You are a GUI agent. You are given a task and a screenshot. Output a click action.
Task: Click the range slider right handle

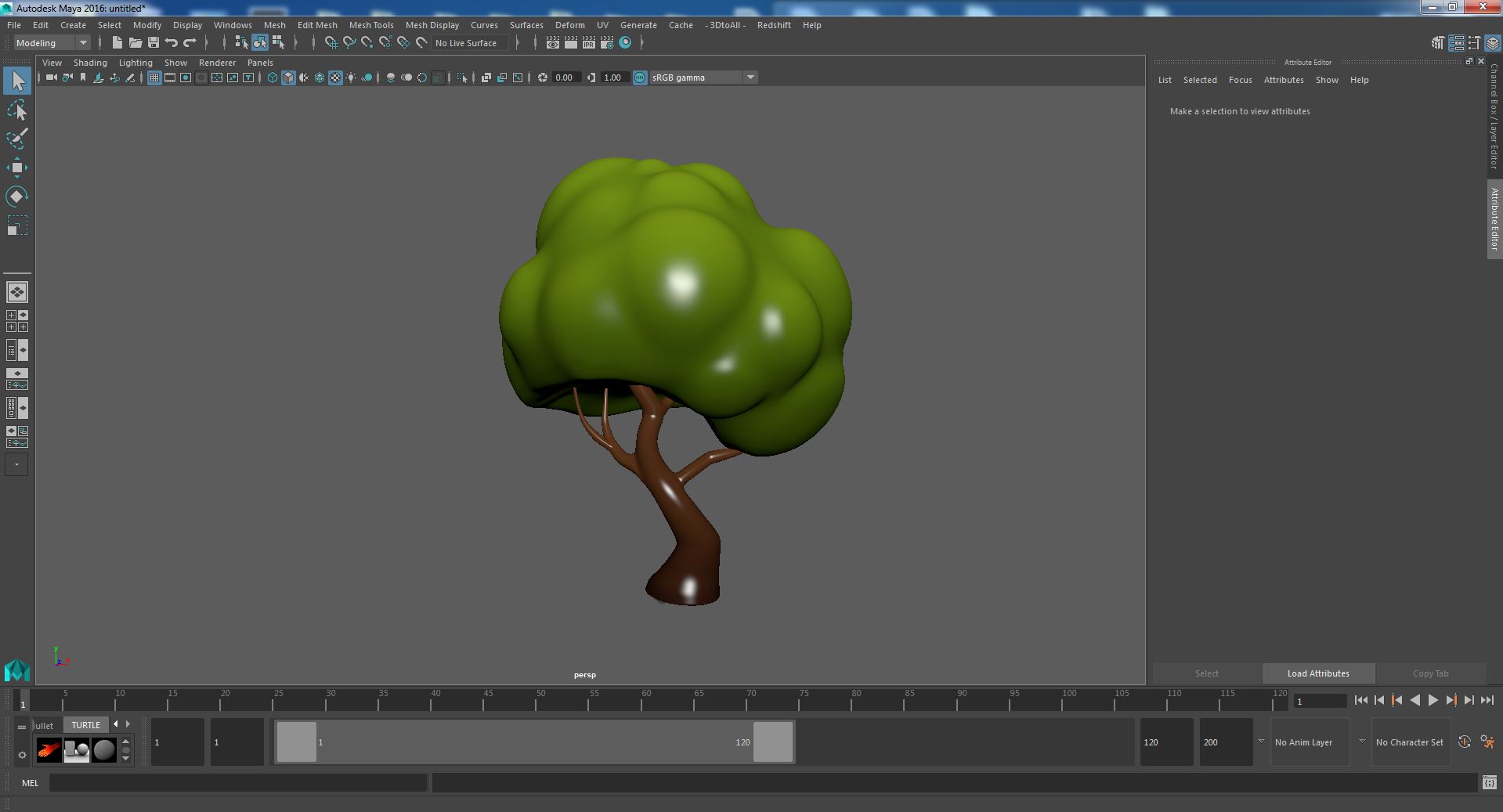coord(772,742)
